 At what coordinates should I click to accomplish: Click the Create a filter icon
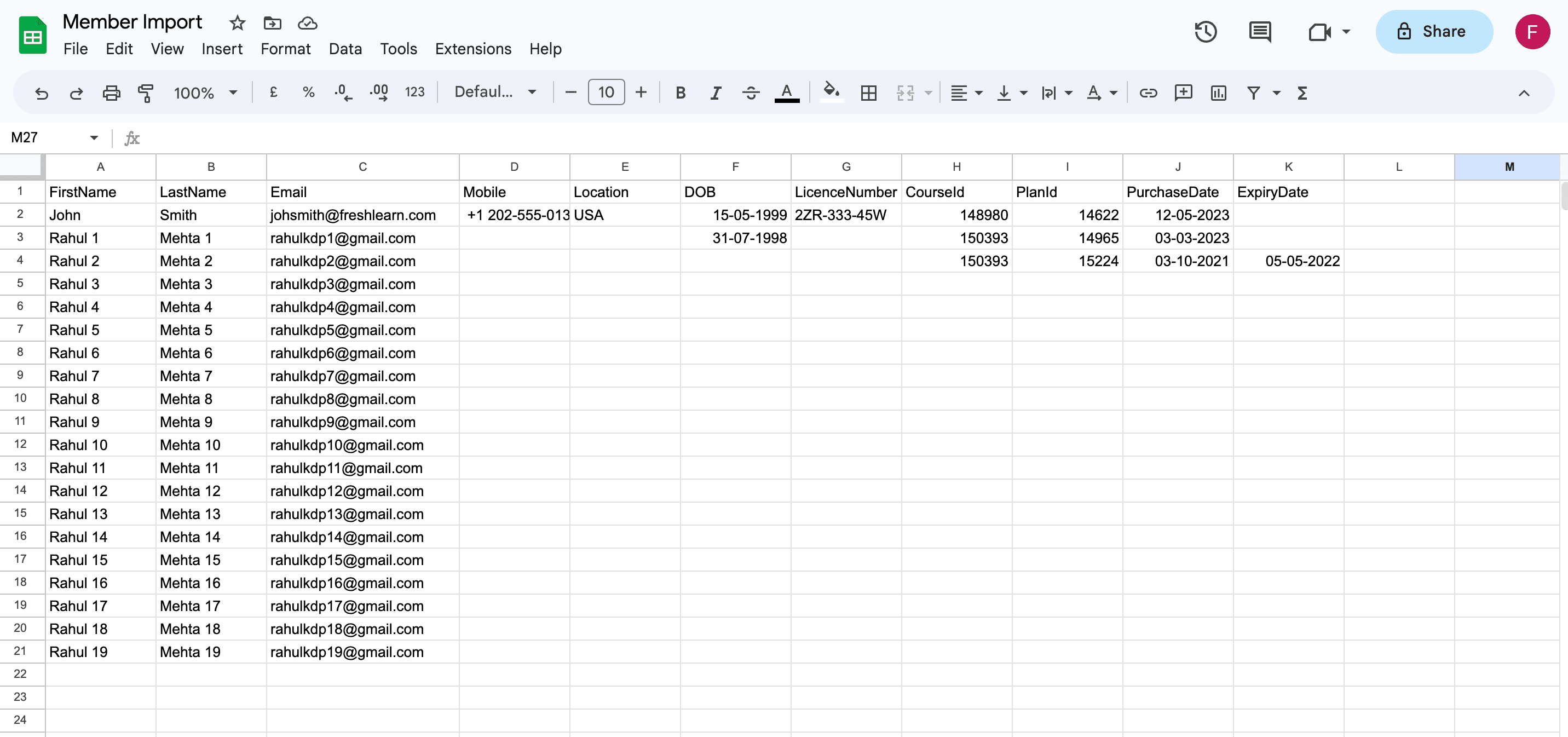[1253, 93]
